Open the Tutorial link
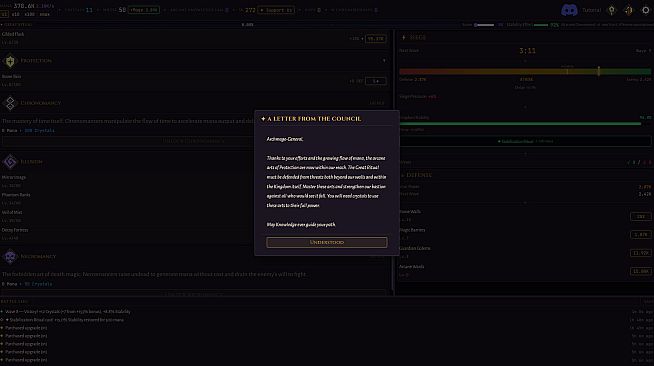Screen dimensions: 654x366 pos(591,10)
